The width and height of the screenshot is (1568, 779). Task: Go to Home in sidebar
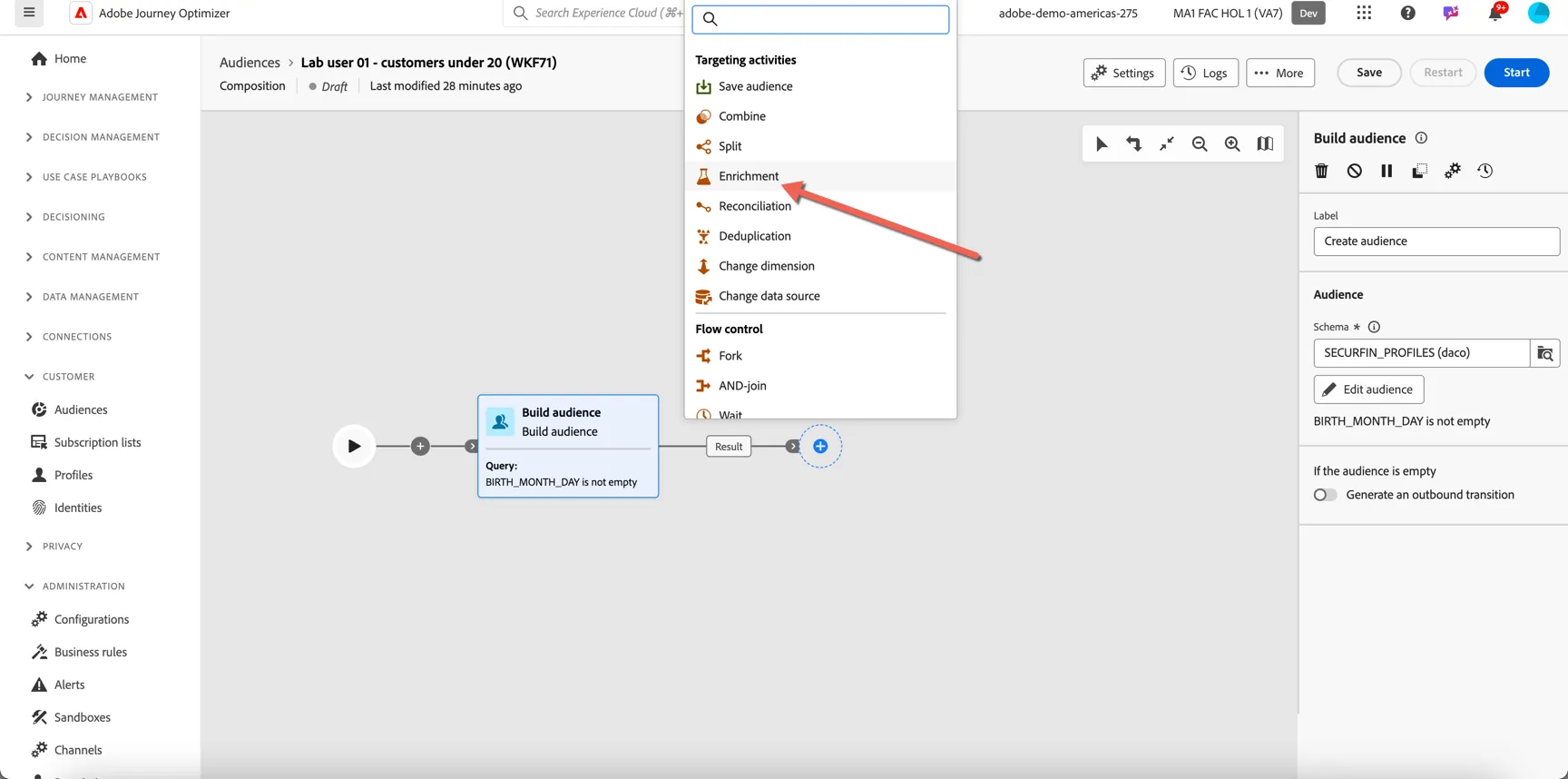(70, 59)
